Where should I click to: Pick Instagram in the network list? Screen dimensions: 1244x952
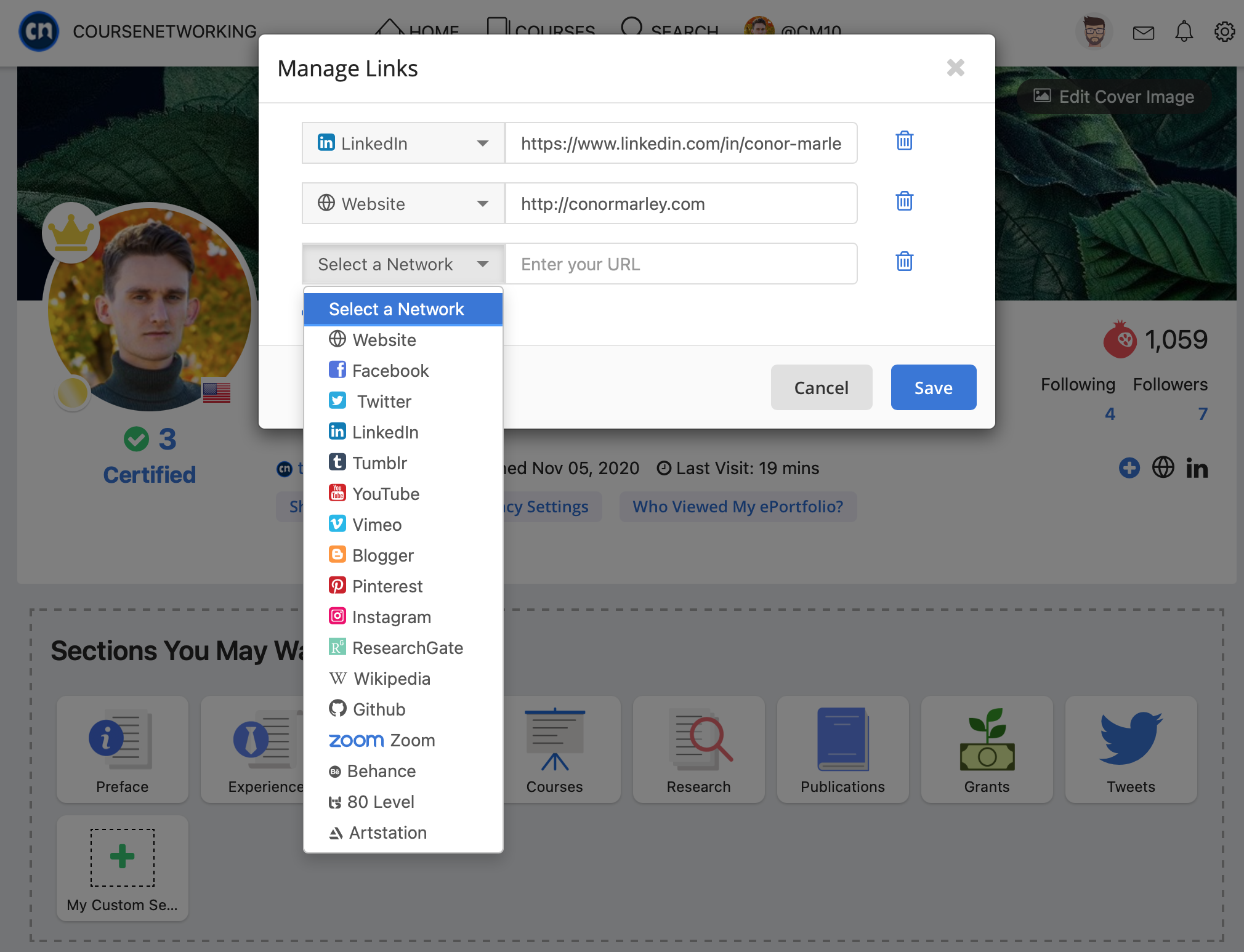pyautogui.click(x=403, y=617)
